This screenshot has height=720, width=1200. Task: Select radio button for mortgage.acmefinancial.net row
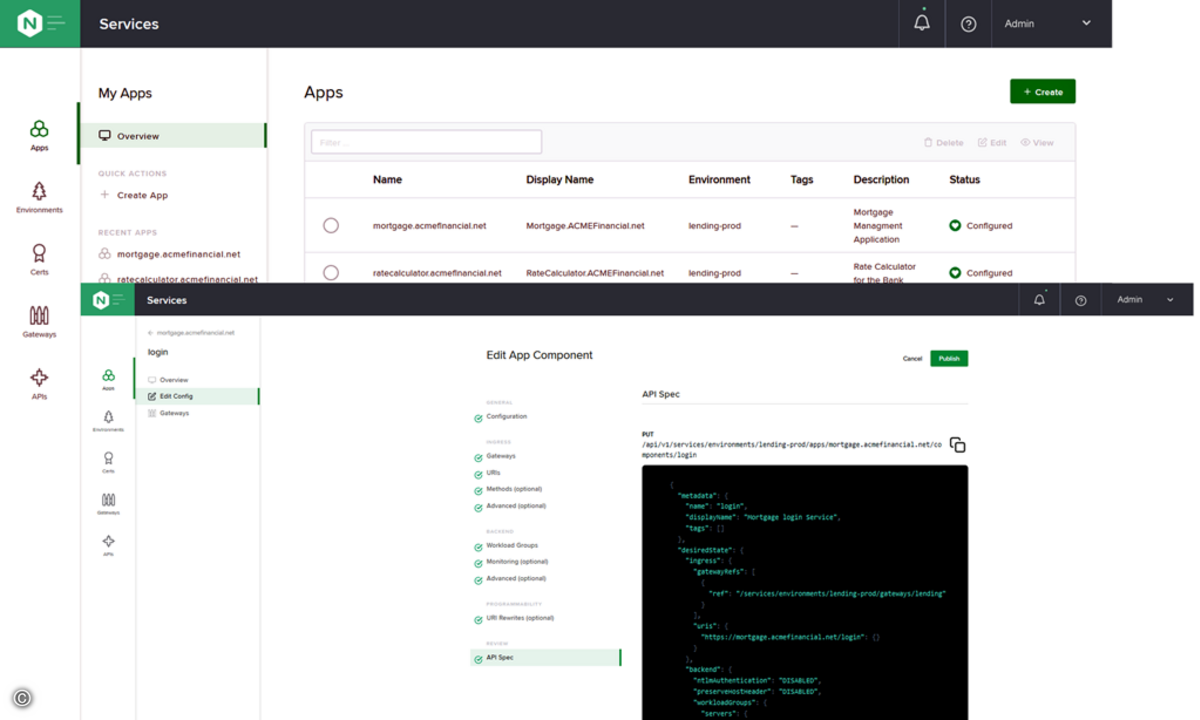point(331,226)
